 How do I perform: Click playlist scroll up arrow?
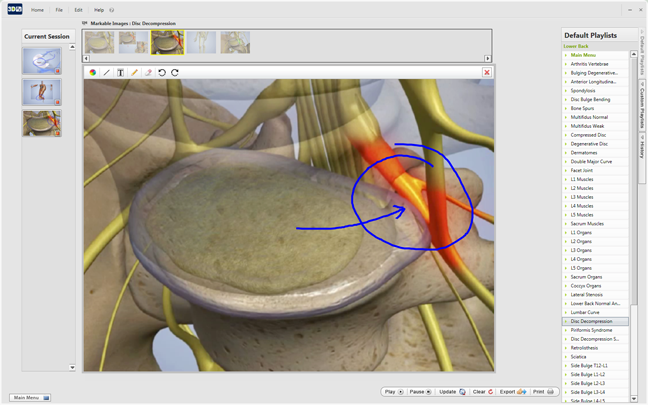tap(634, 54)
